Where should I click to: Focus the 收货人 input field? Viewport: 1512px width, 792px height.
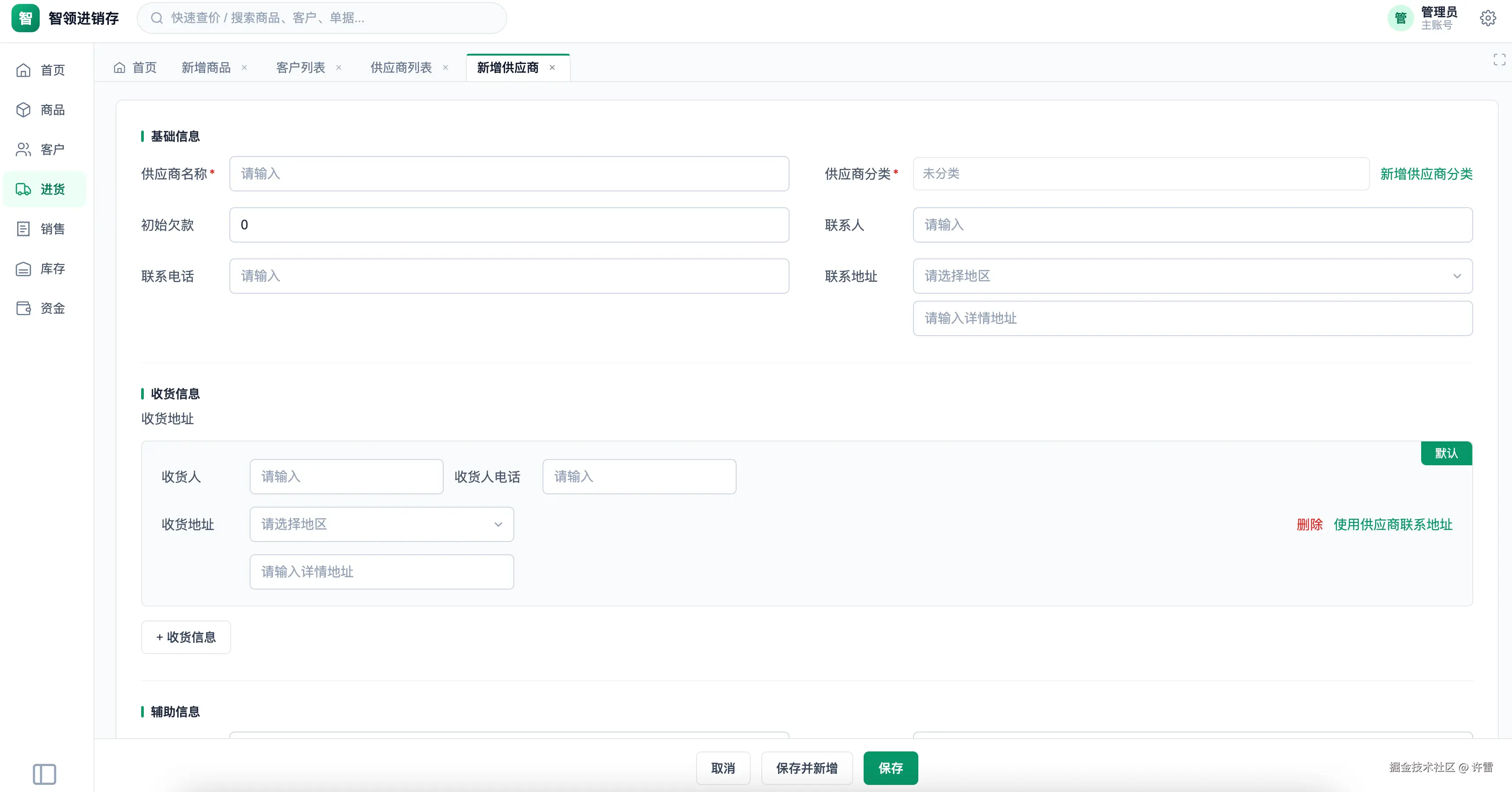pyautogui.click(x=346, y=476)
